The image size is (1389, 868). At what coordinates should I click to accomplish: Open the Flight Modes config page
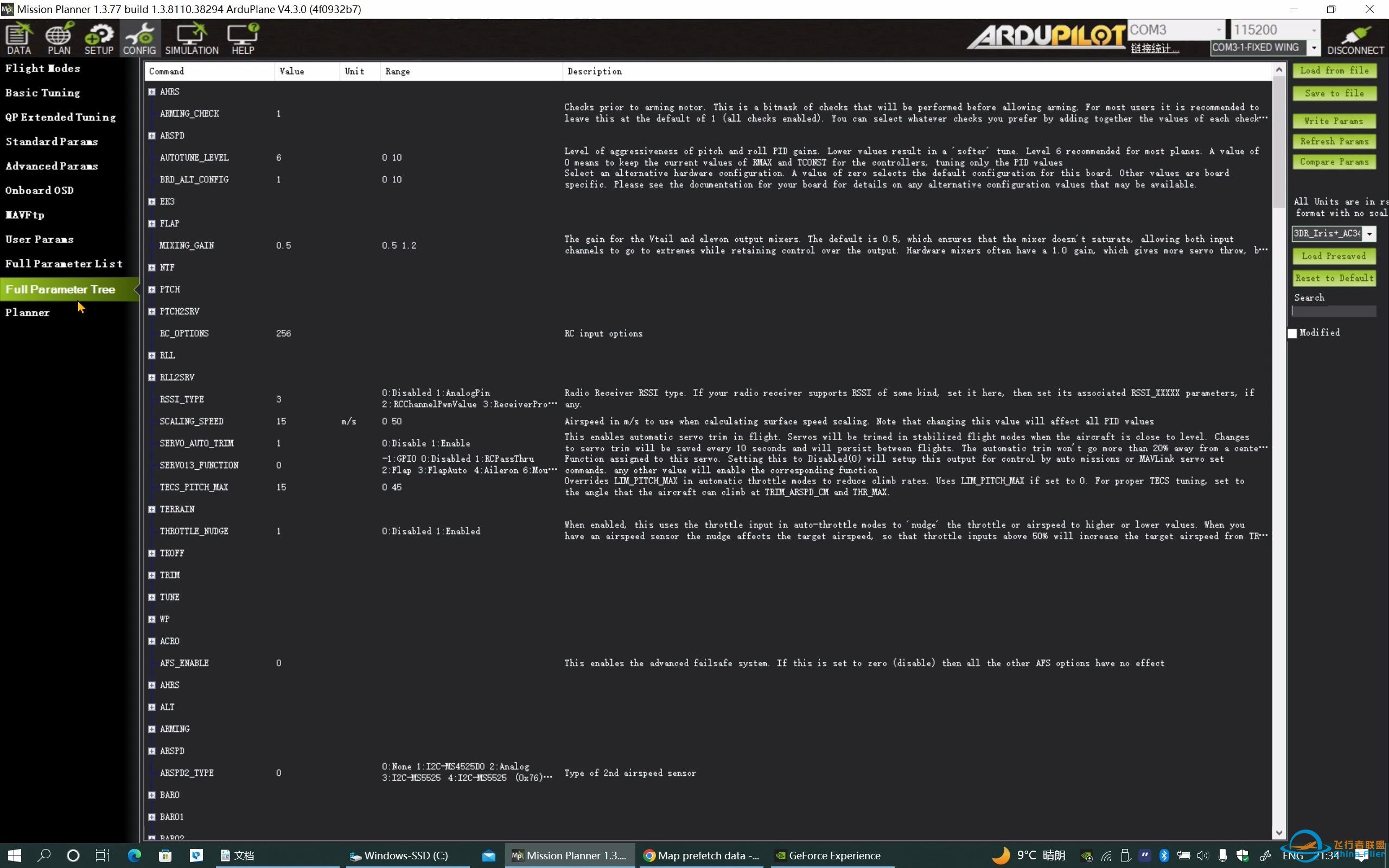coord(42,68)
